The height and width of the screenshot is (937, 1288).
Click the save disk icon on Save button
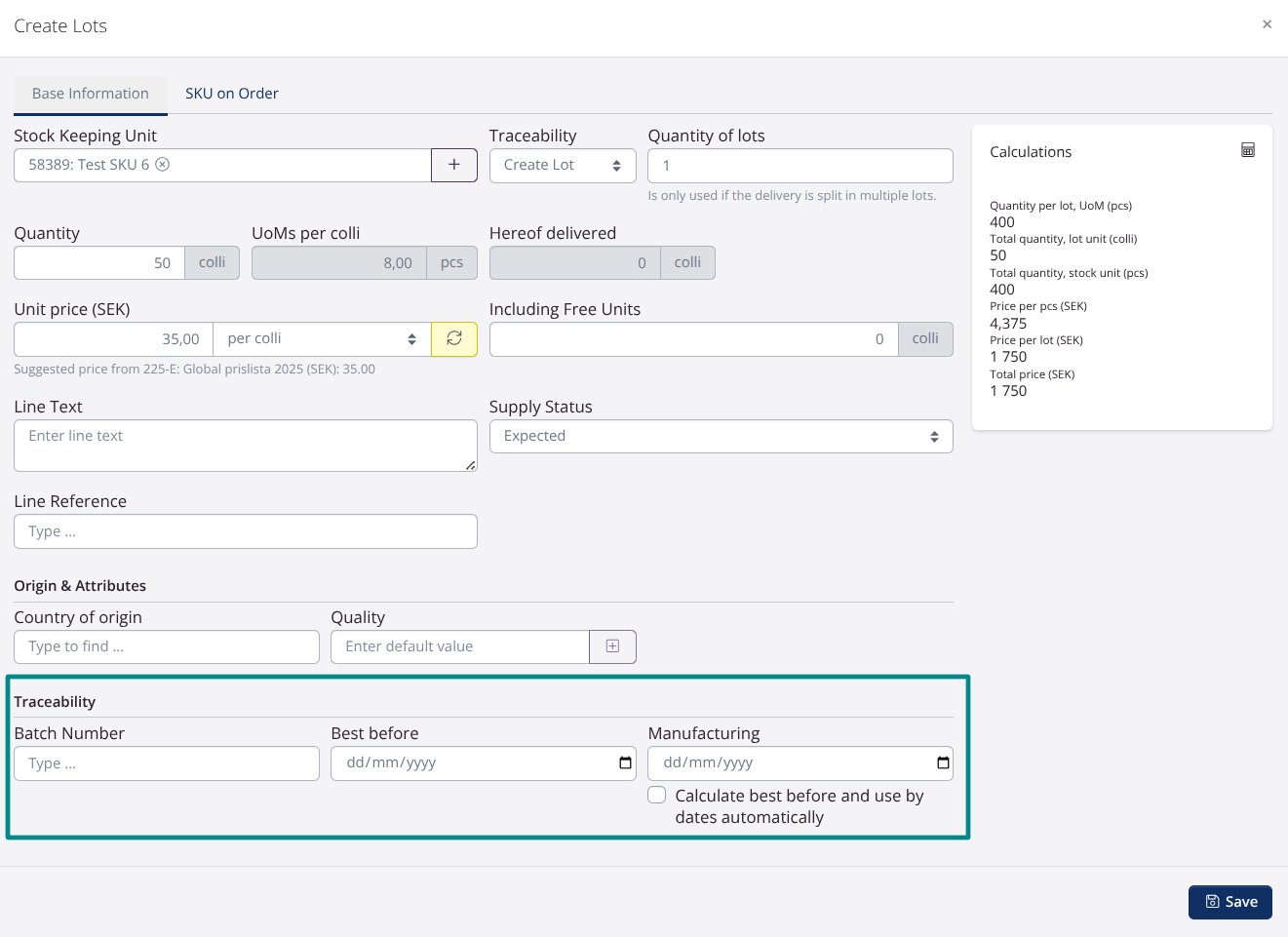(x=1212, y=902)
